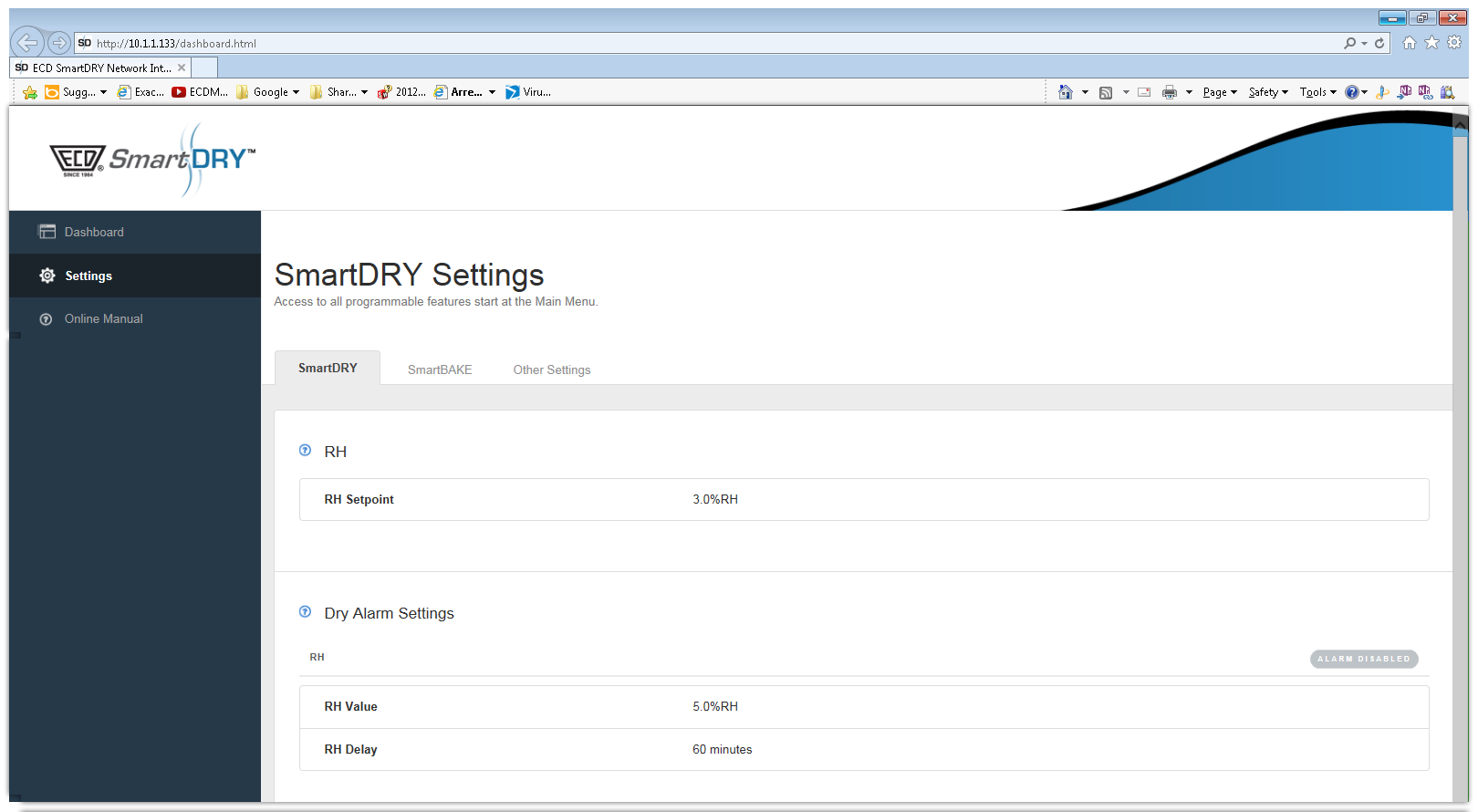Switch to the SmartBAKE settings tab
This screenshot has width=1478, height=812.
[440, 370]
